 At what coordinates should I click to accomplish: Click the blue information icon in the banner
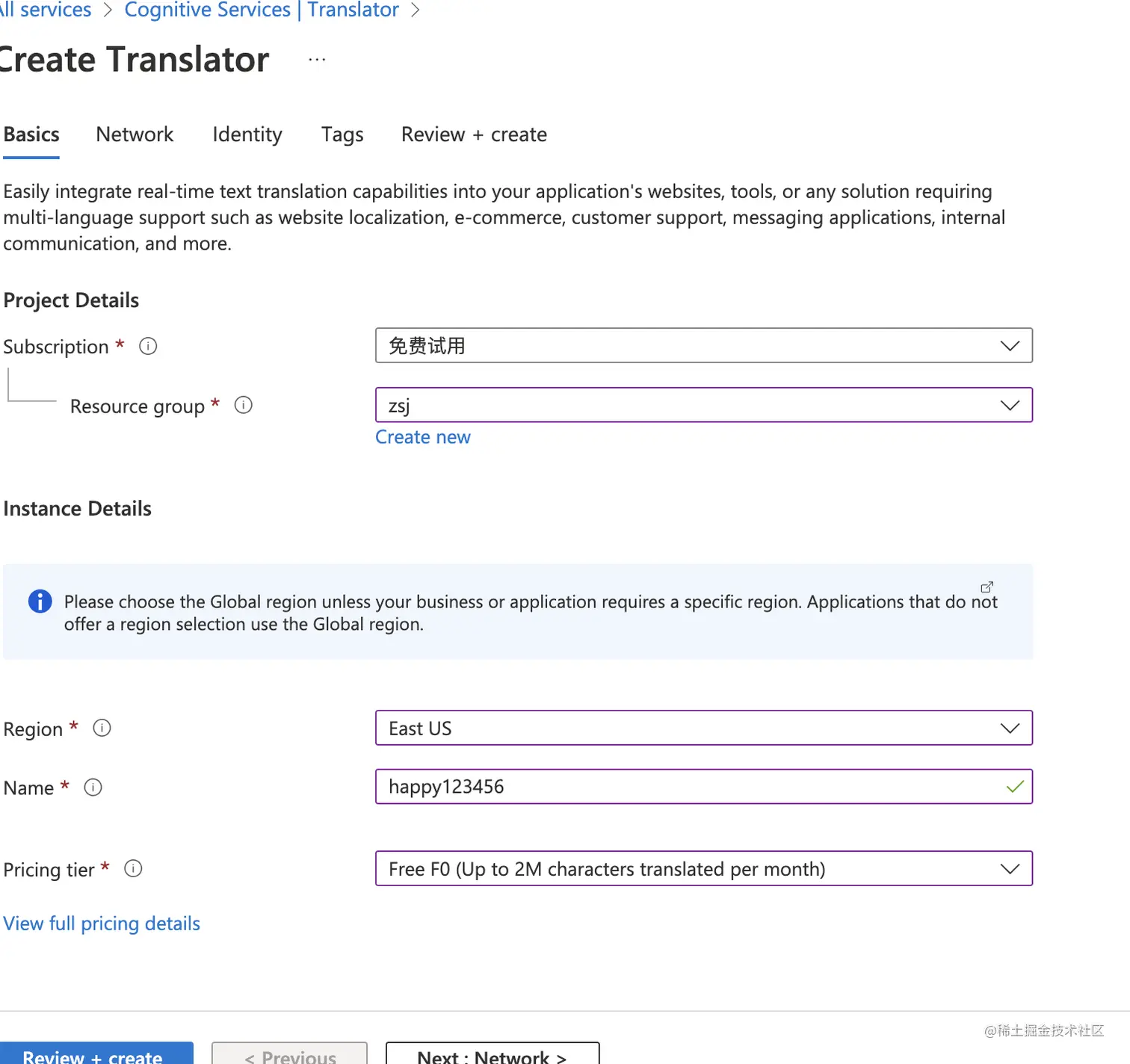coord(40,601)
